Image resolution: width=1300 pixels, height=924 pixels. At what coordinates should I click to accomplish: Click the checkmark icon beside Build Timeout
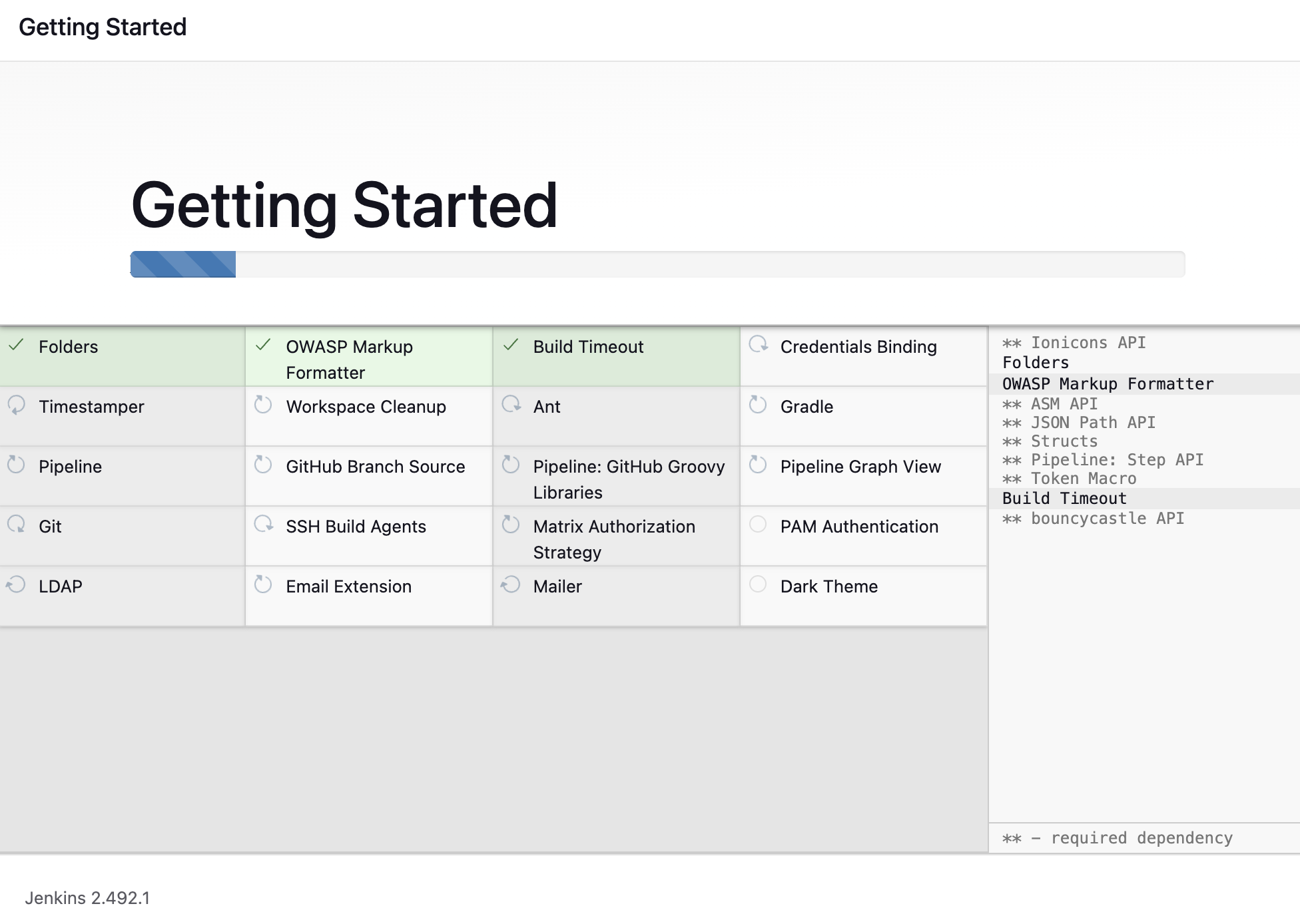[511, 345]
